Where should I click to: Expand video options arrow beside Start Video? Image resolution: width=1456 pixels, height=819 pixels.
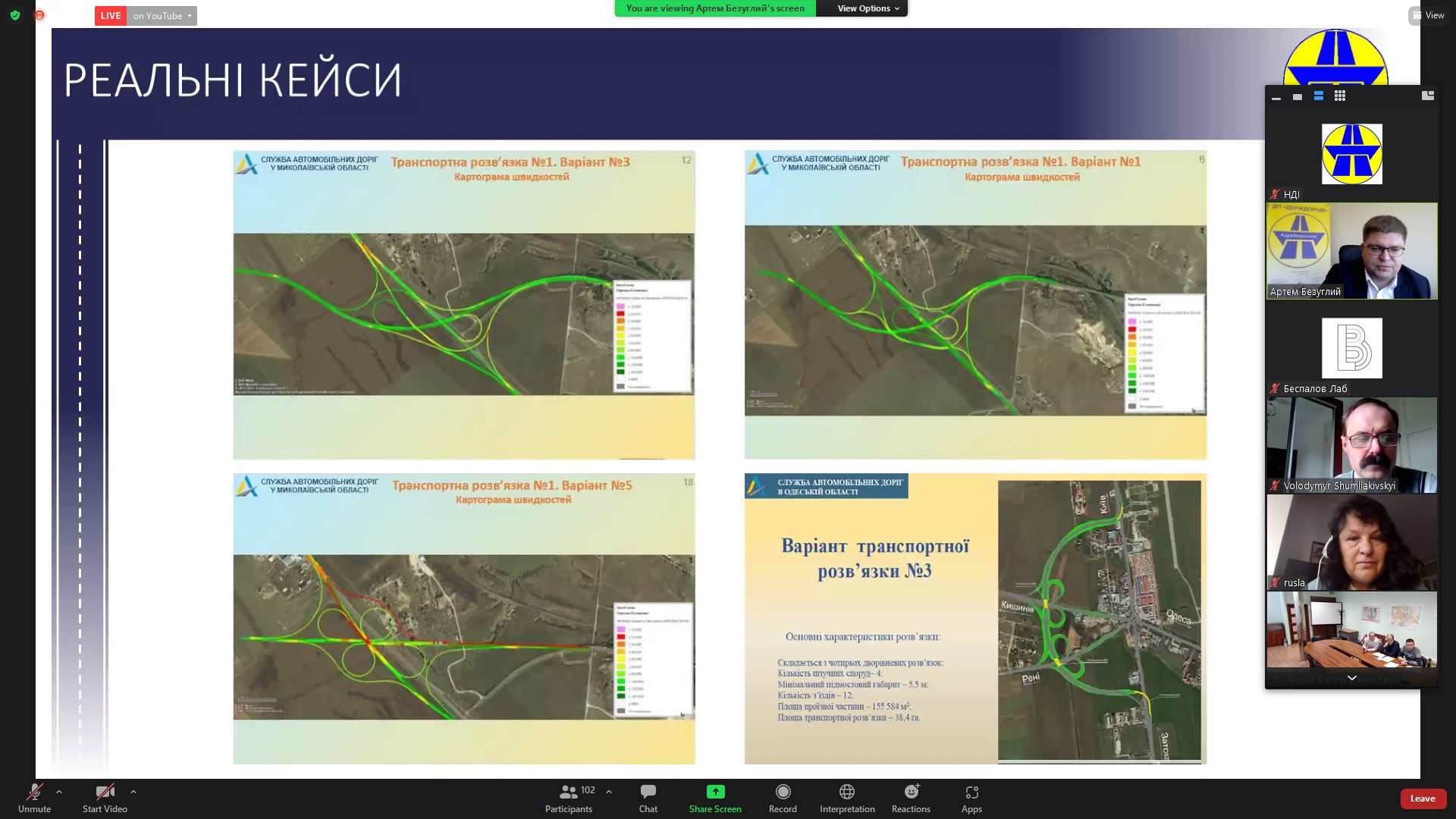(x=133, y=792)
